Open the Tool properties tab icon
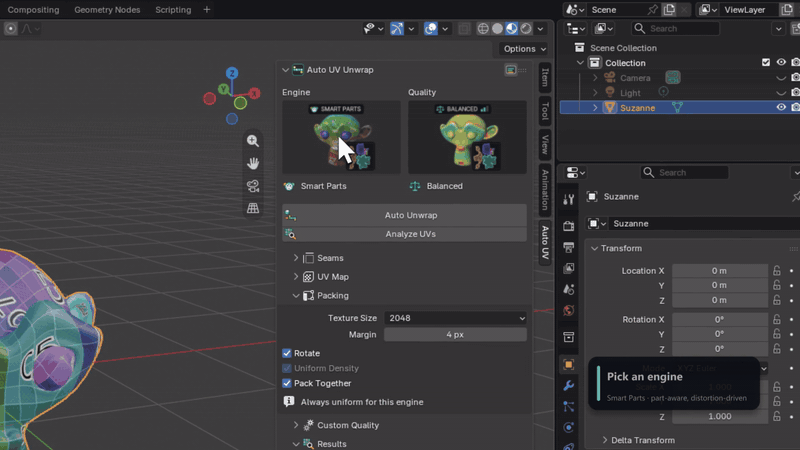Screen dimensions: 800x450 [568, 199]
